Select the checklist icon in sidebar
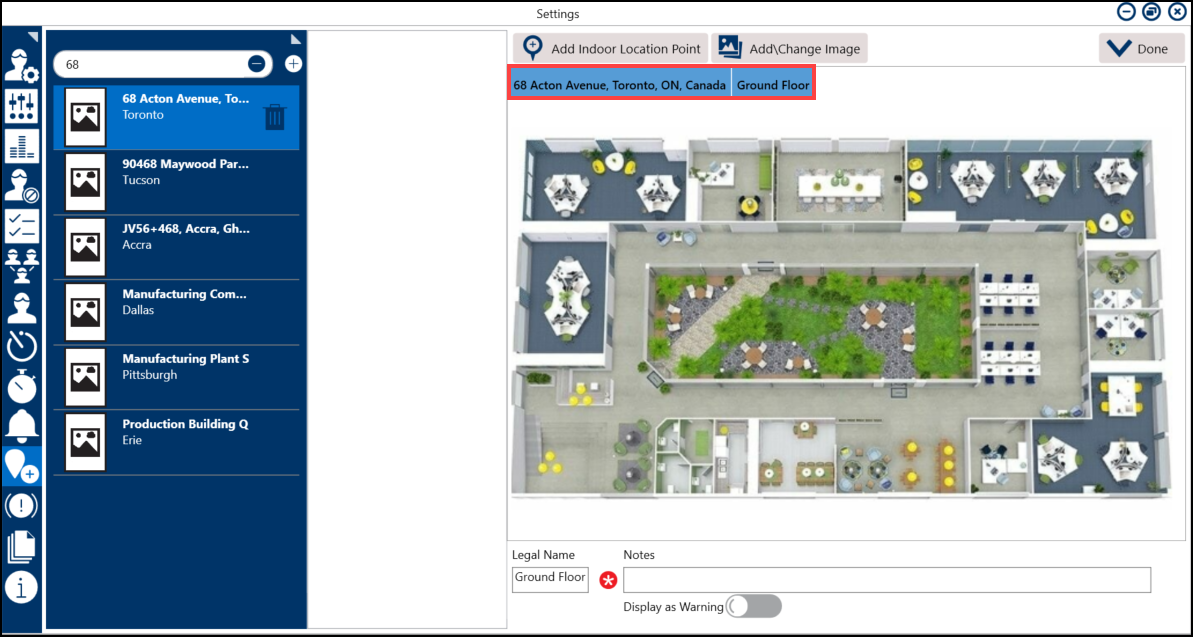Image resolution: width=1193 pixels, height=637 pixels. pos(21,227)
